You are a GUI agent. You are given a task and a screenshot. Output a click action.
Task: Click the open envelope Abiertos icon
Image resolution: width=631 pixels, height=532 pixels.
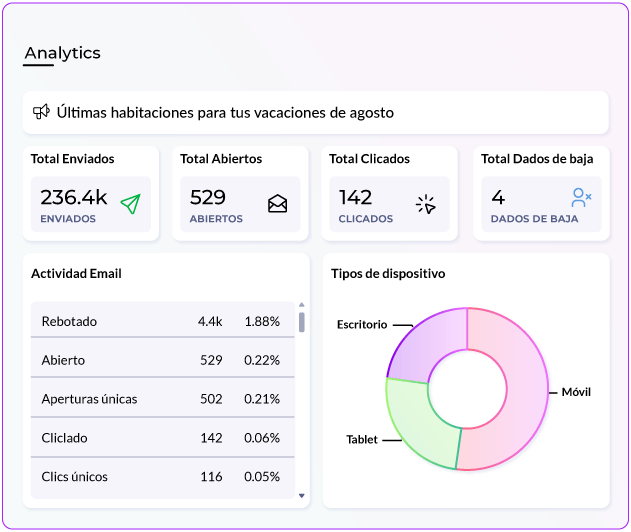tap(277, 204)
